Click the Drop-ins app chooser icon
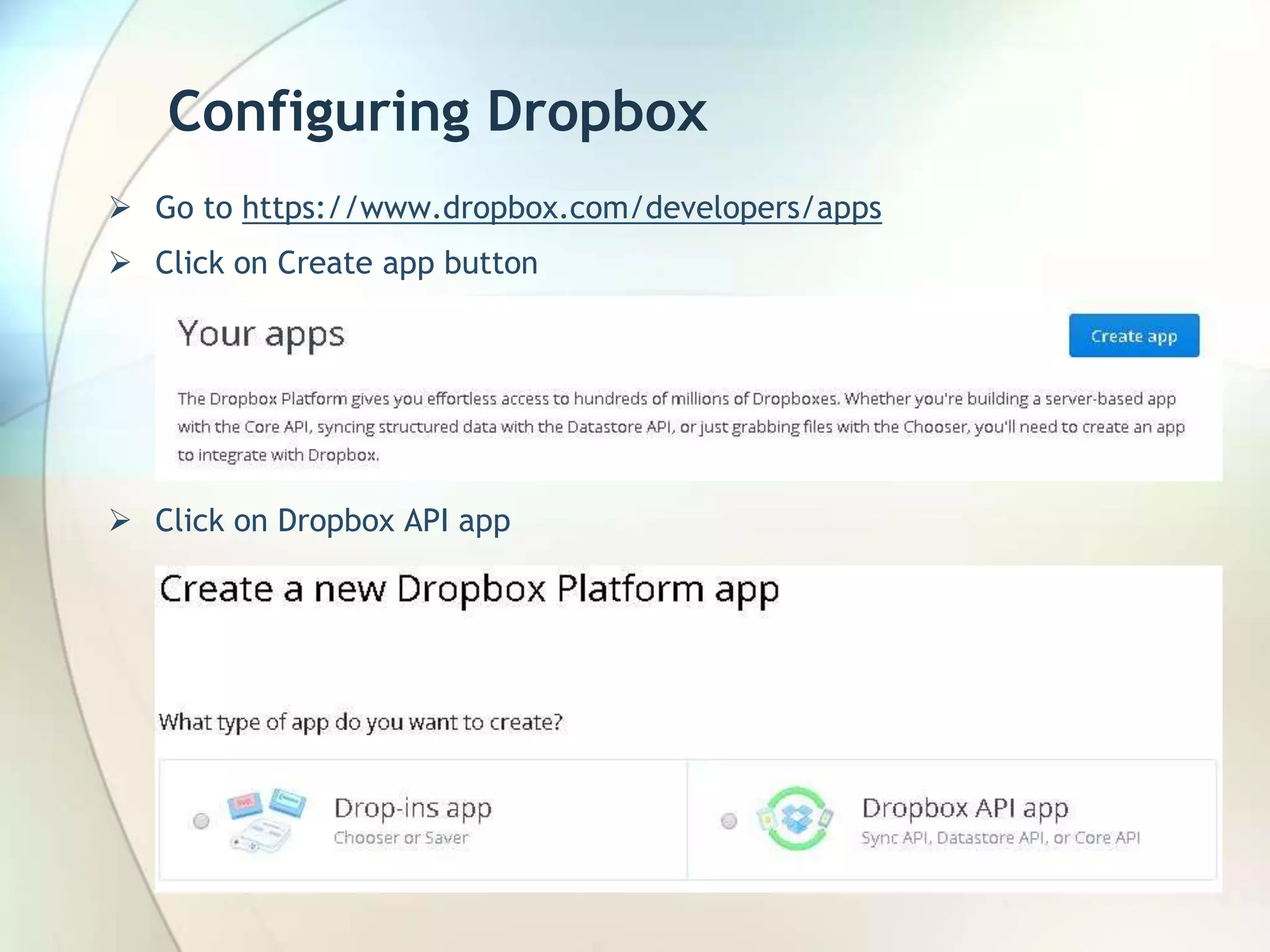This screenshot has height=952, width=1270. pyautogui.click(x=267, y=819)
